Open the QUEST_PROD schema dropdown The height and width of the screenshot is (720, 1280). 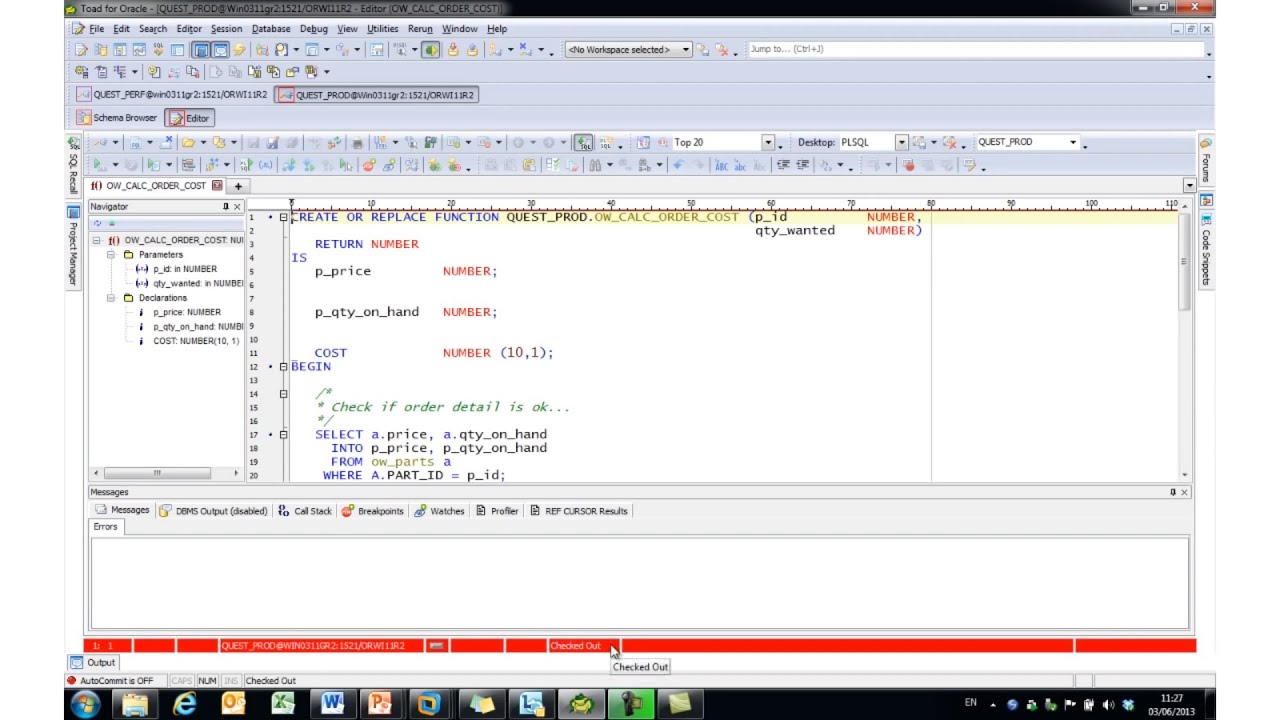(x=1073, y=143)
